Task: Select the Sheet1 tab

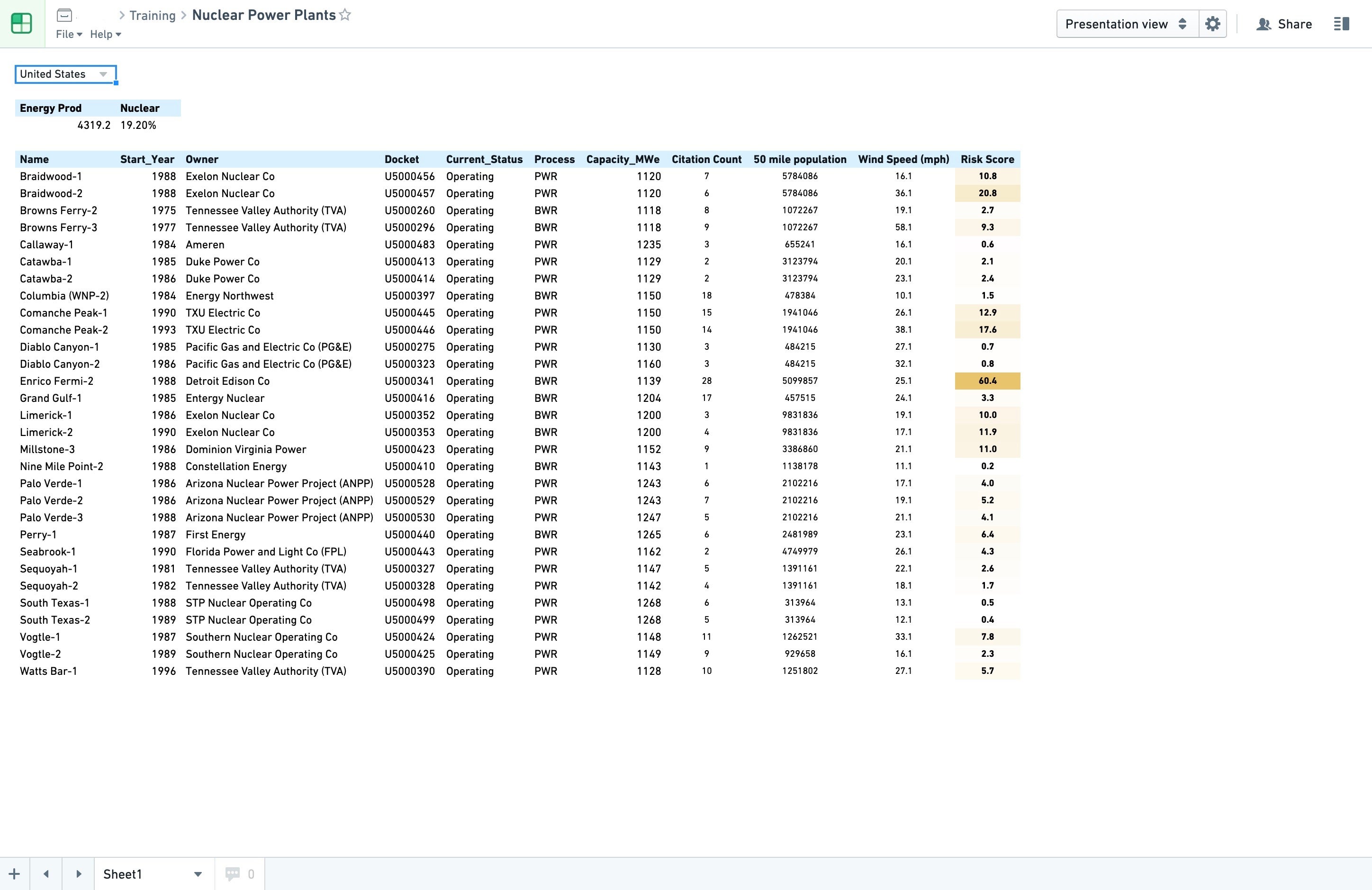Action: (x=122, y=874)
